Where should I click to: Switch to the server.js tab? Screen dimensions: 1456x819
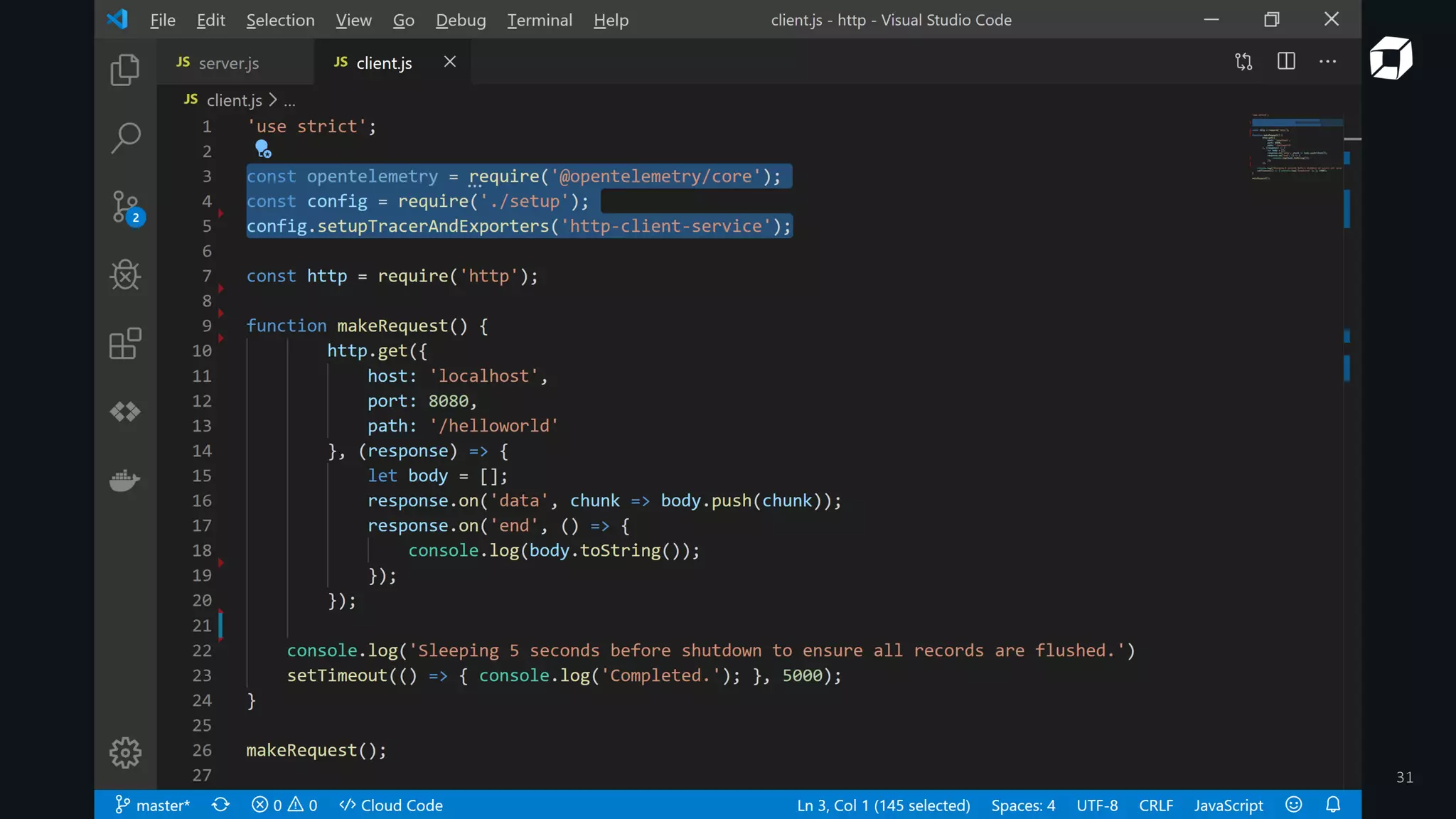(235, 63)
